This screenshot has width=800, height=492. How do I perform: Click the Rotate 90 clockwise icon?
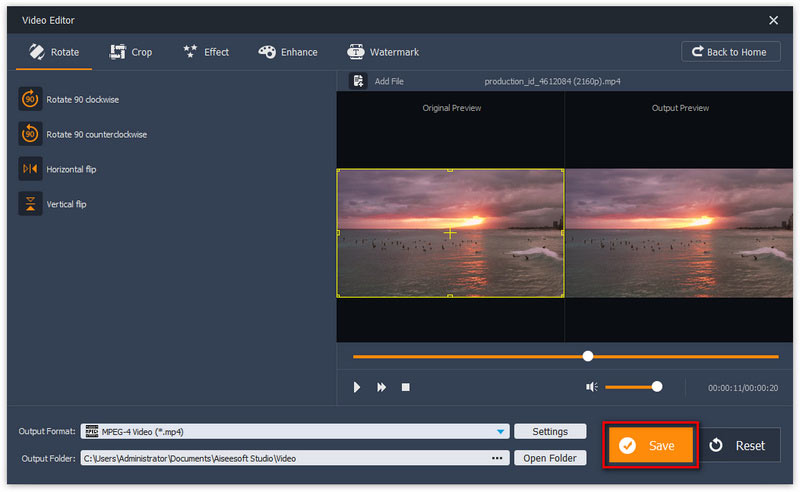click(x=30, y=99)
